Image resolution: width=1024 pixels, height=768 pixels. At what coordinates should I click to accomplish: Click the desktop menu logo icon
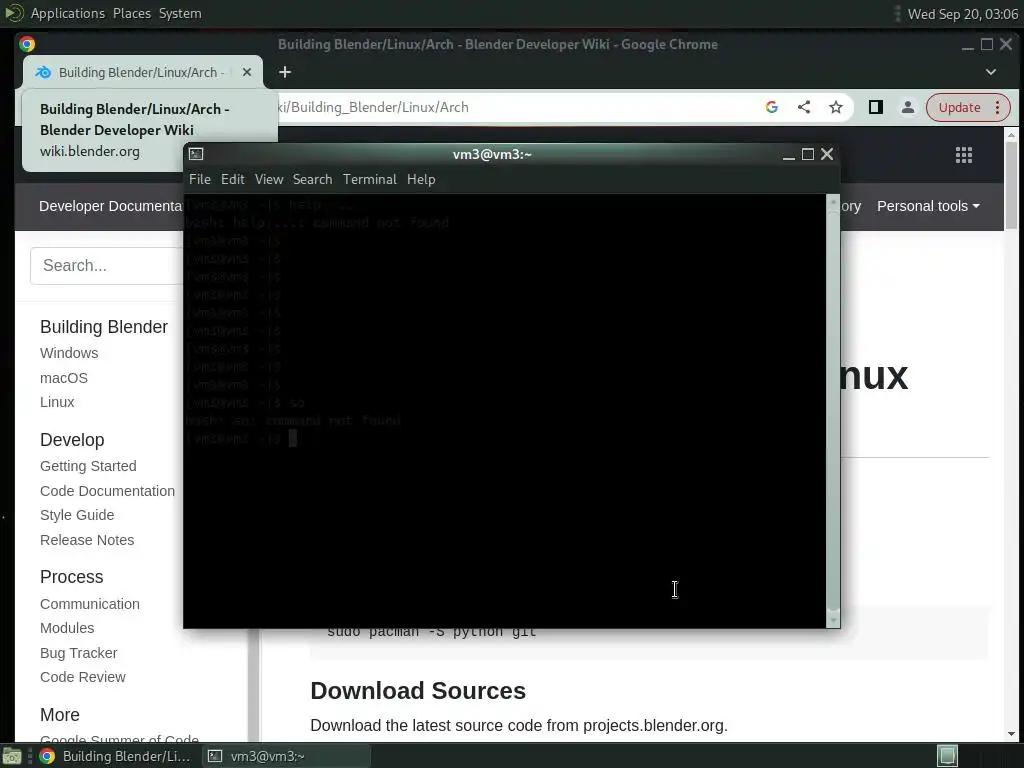coord(13,13)
